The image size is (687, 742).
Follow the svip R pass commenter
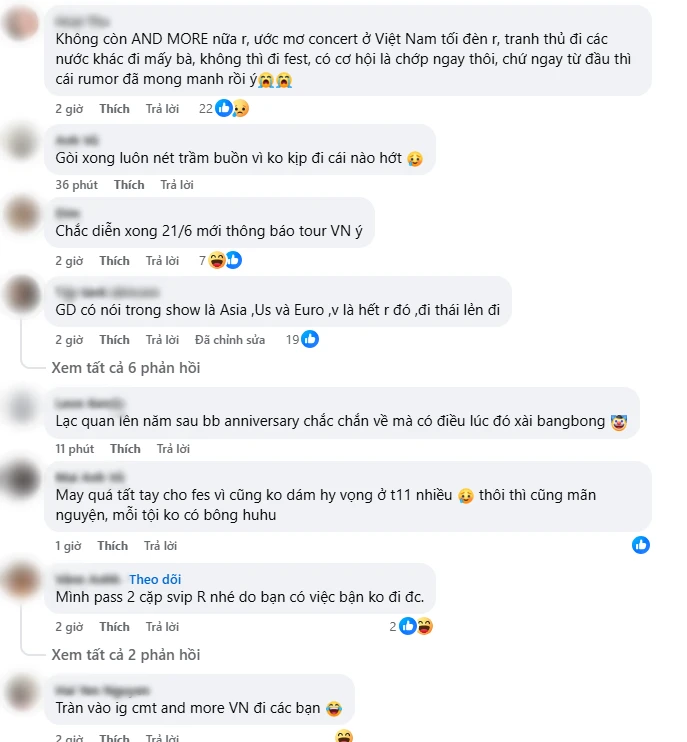click(155, 579)
